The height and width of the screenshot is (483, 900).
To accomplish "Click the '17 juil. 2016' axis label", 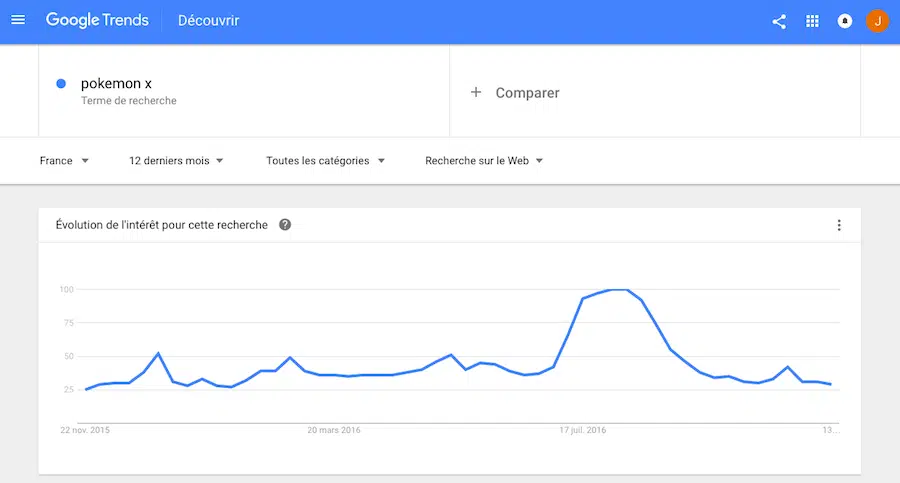I will click(x=583, y=430).
